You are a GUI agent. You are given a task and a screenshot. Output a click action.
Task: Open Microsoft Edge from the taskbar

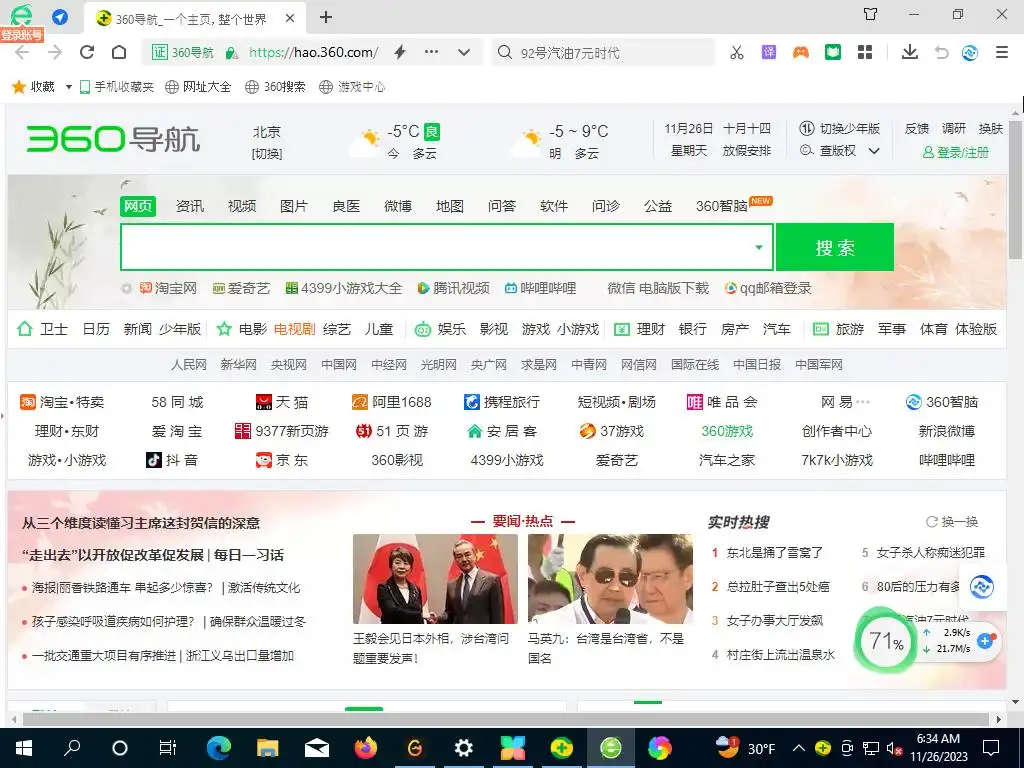219,748
